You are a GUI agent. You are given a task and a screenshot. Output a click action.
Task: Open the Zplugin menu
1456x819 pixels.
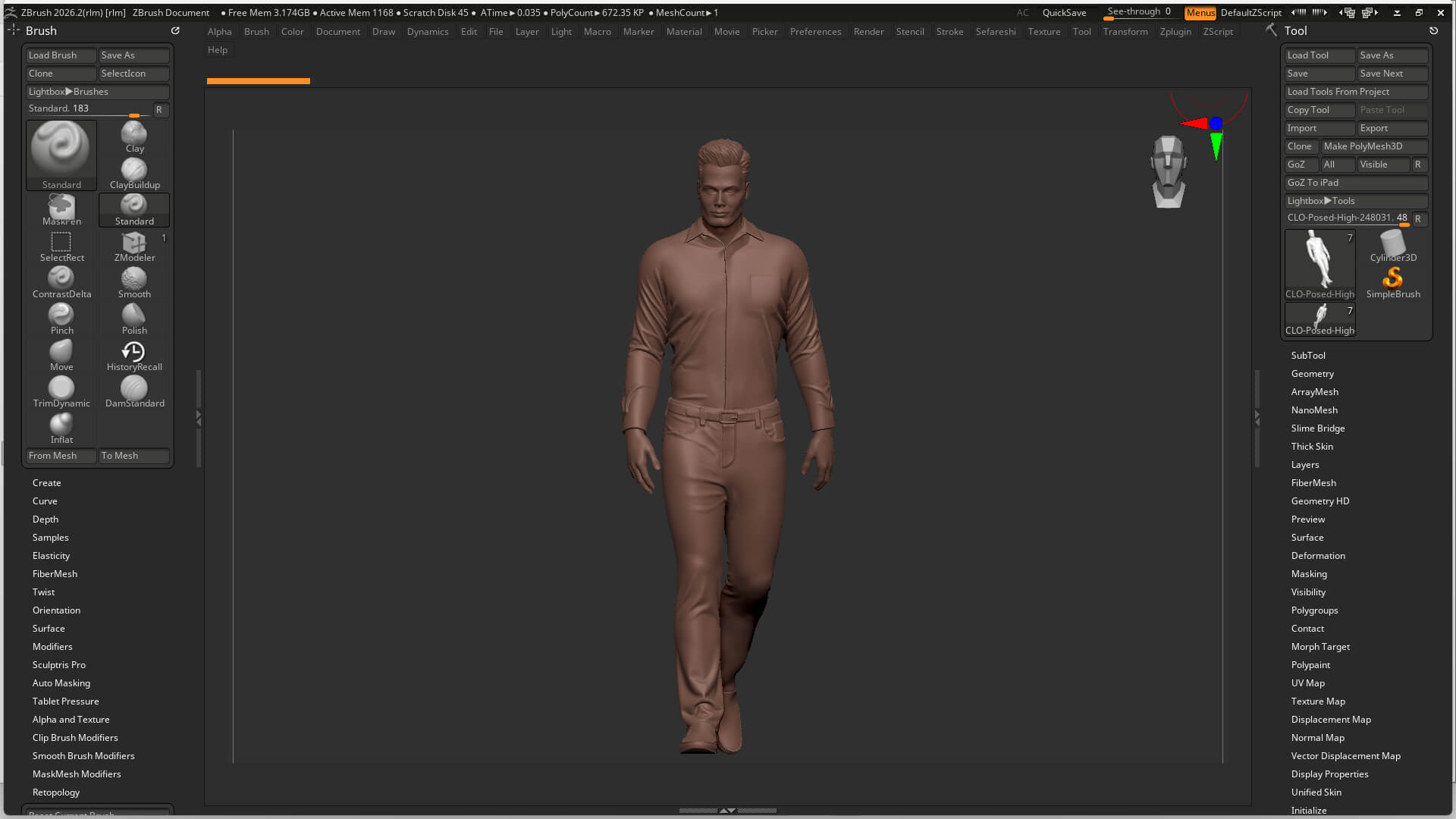[1175, 32]
